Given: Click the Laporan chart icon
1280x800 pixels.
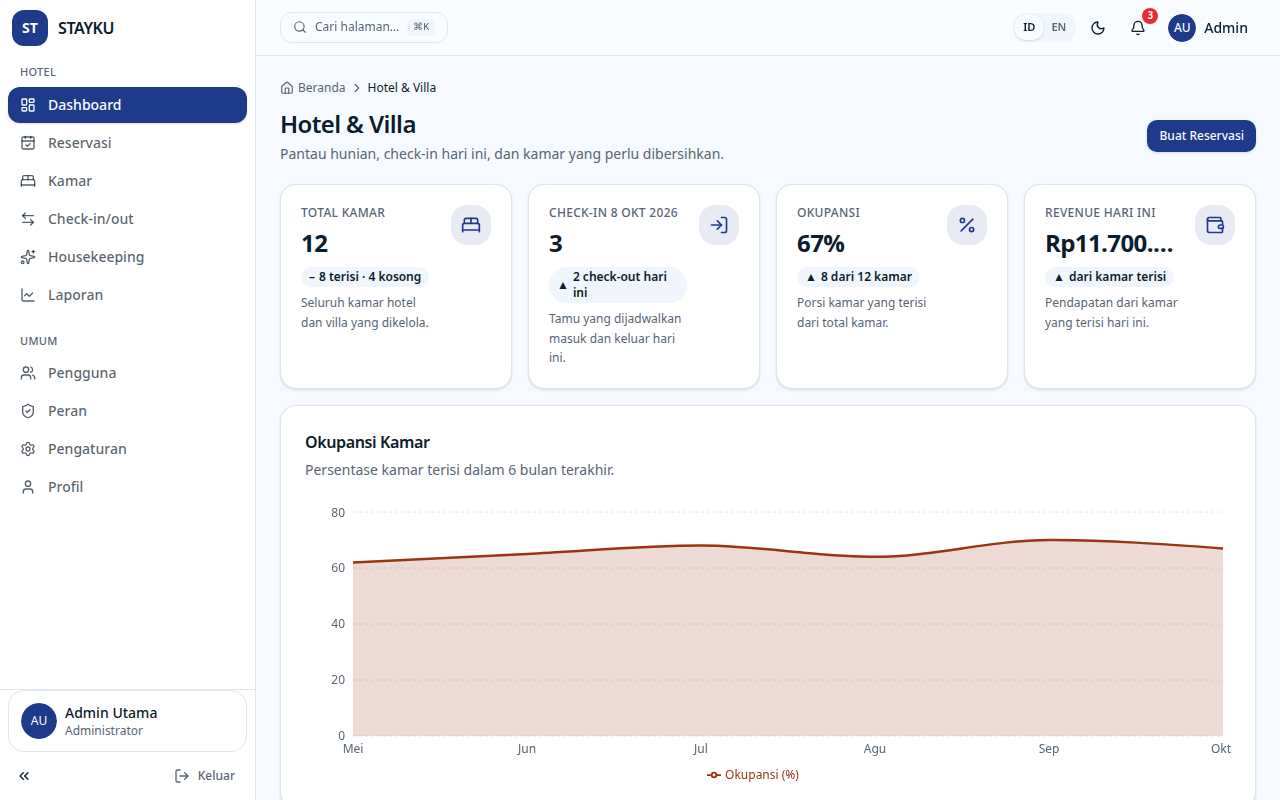Looking at the screenshot, I should (28, 295).
